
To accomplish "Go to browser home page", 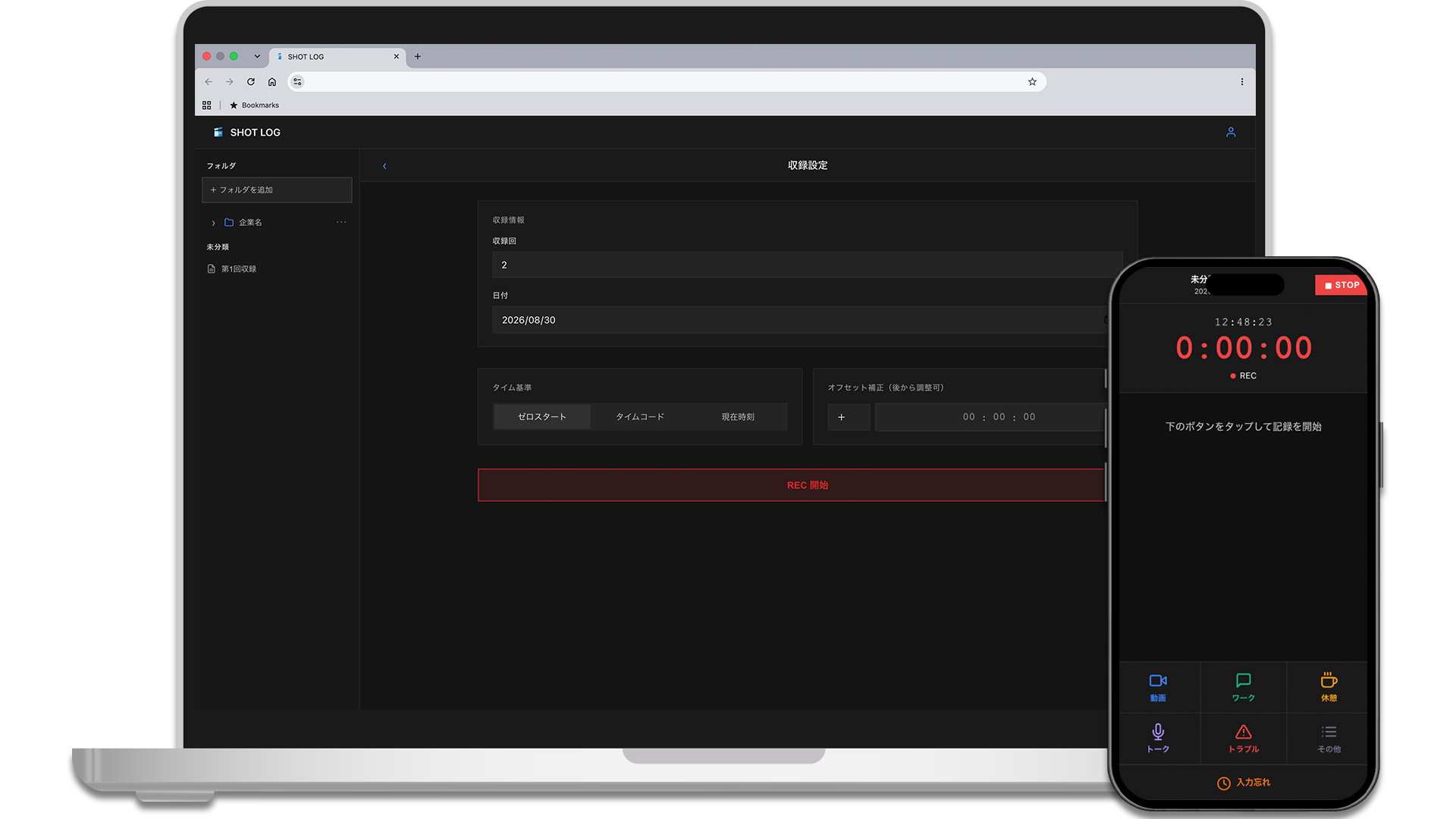I will pos(272,82).
